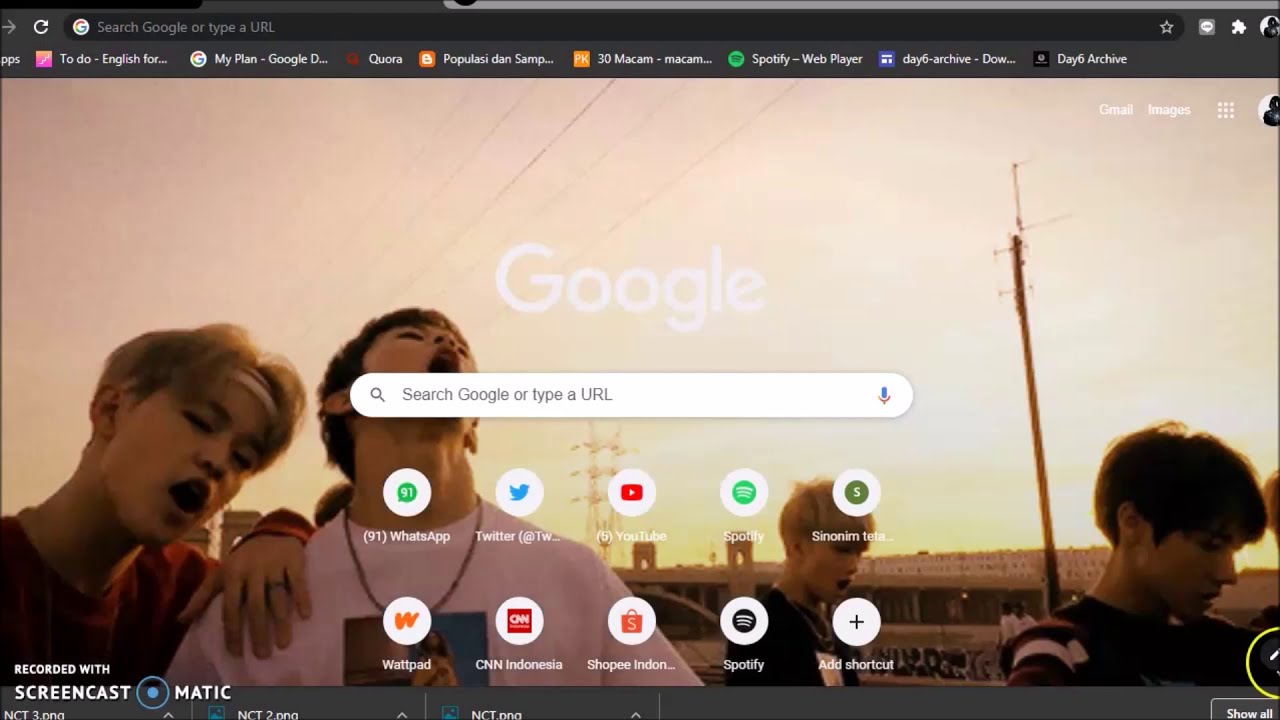Open the Extensions puzzle-piece icon
The height and width of the screenshot is (720, 1280).
(1239, 27)
